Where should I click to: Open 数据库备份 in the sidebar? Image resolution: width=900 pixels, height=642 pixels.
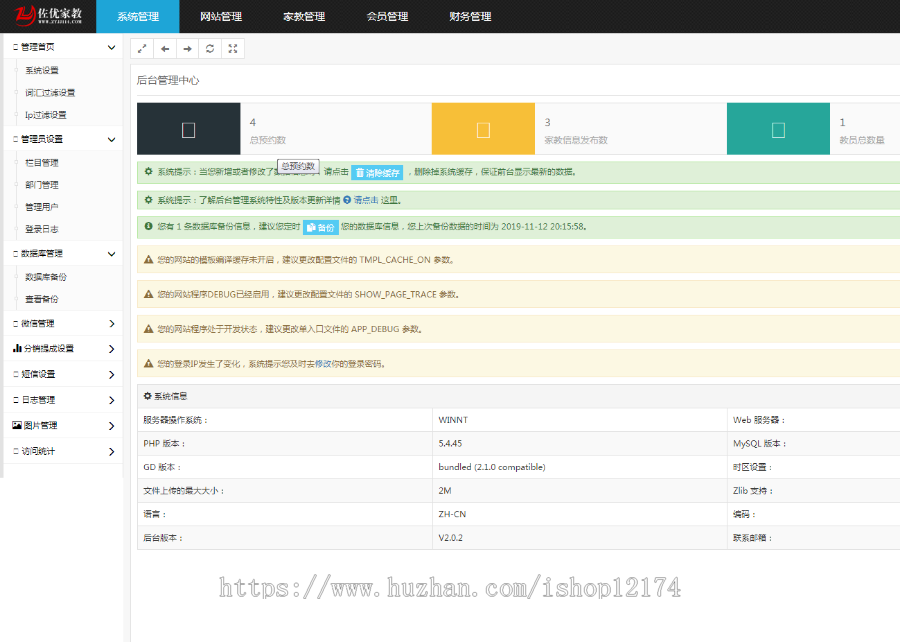(x=46, y=277)
